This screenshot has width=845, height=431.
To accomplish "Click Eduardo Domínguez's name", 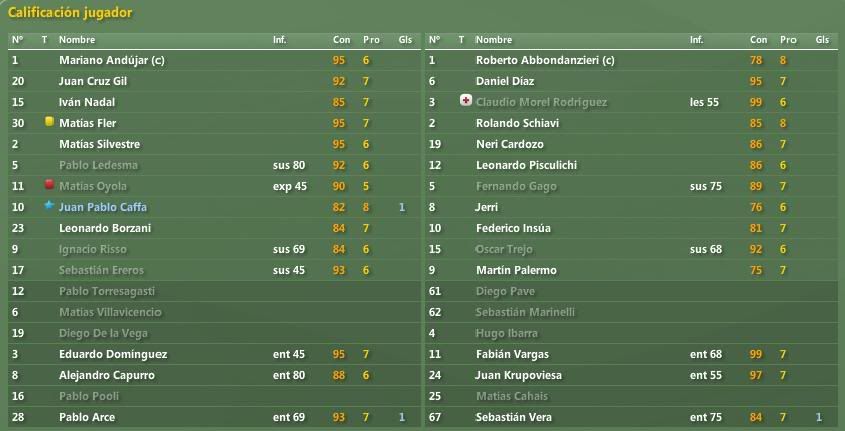I will [113, 354].
